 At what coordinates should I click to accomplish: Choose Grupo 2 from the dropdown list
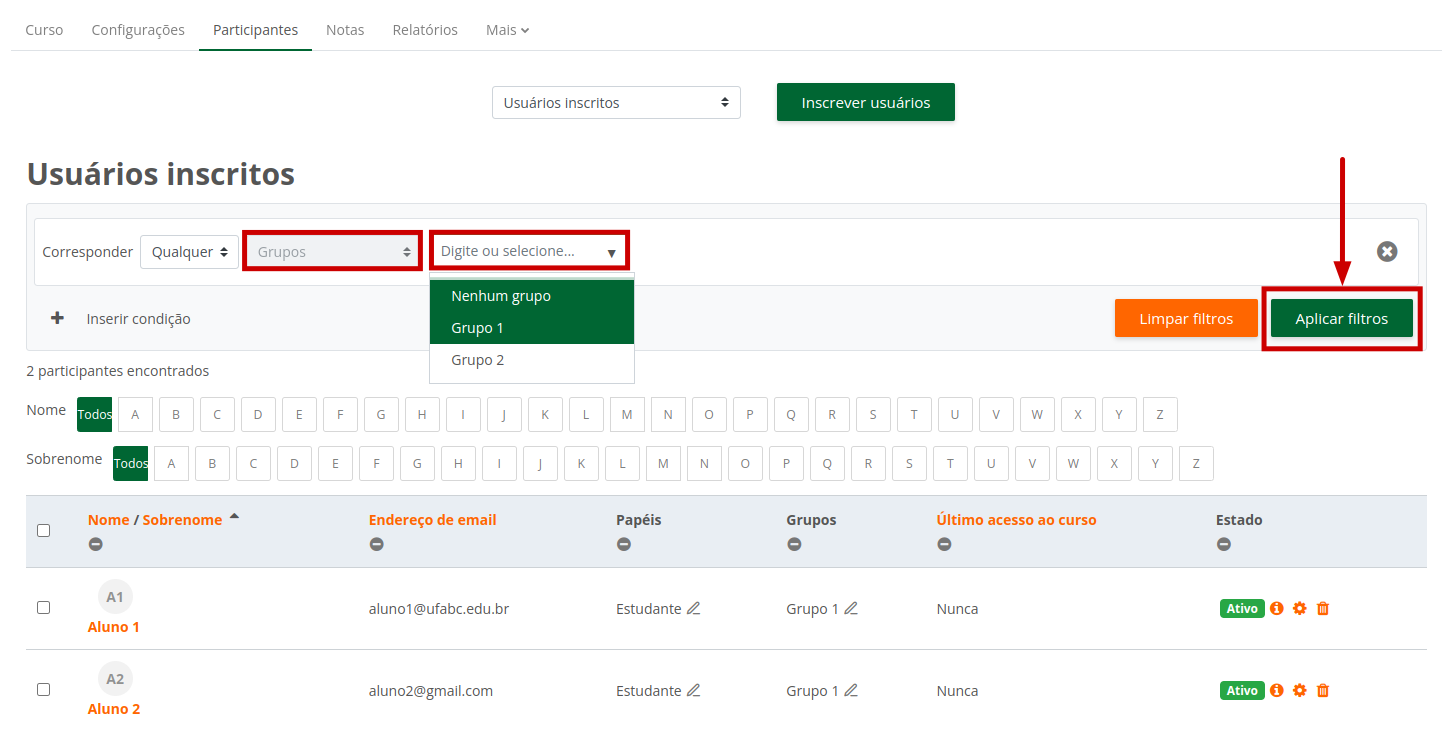coord(478,360)
